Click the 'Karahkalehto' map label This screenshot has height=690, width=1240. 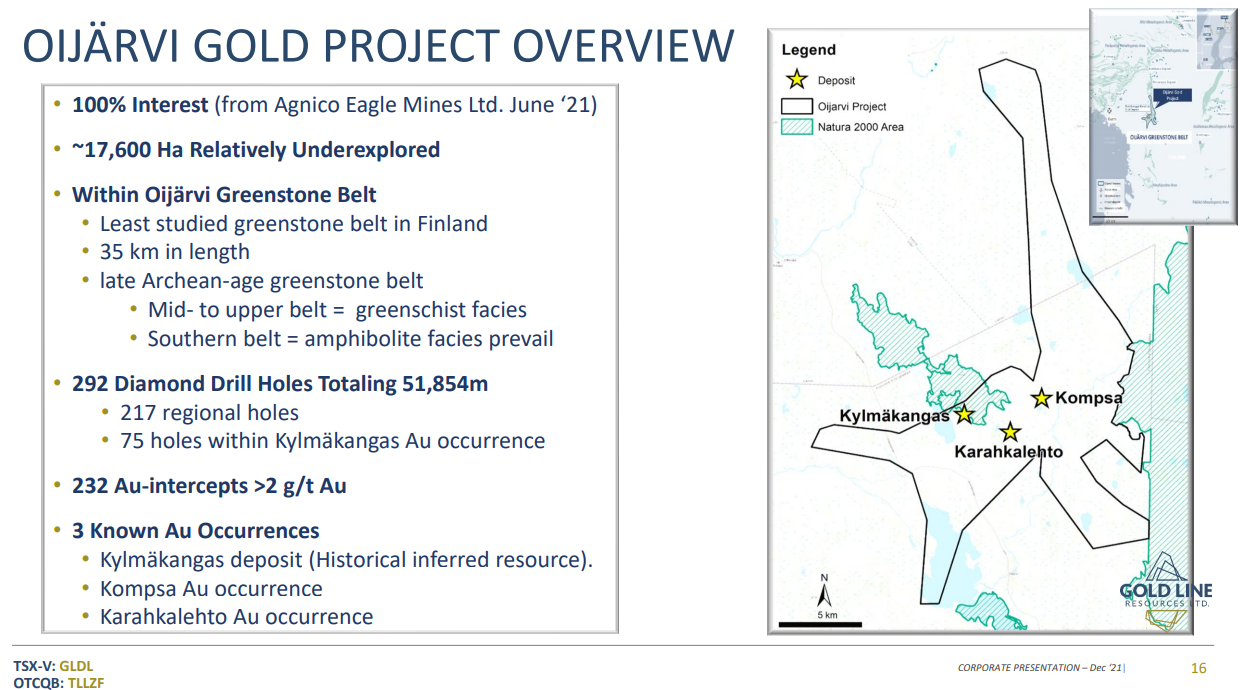click(x=1008, y=452)
